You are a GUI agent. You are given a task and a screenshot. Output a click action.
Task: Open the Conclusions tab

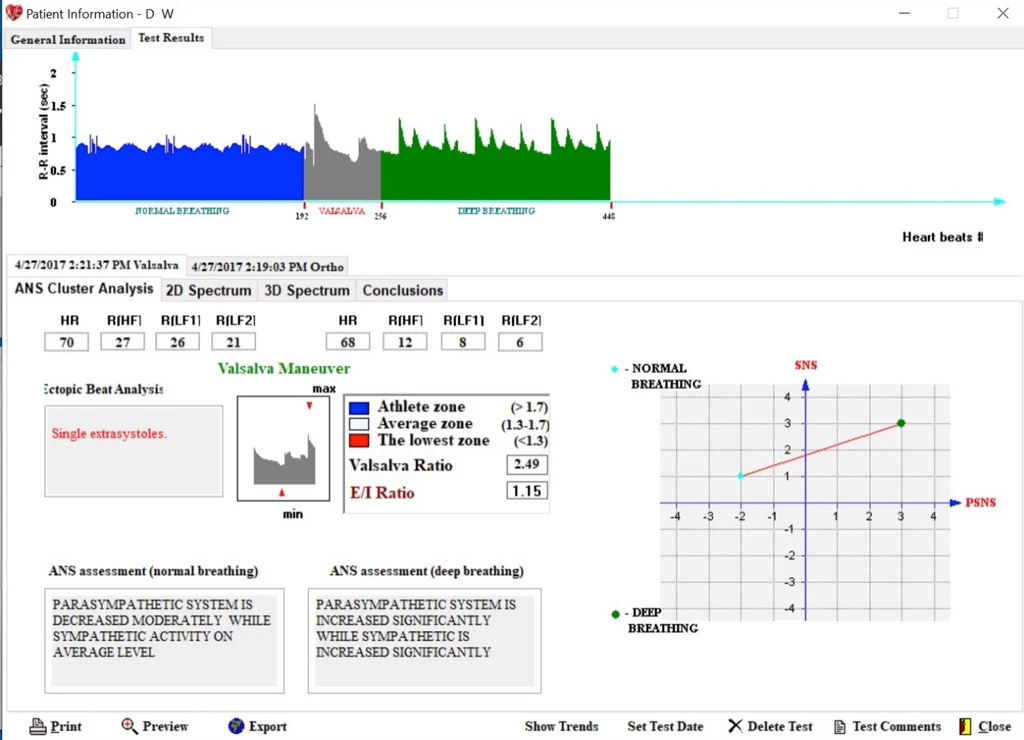pos(403,291)
